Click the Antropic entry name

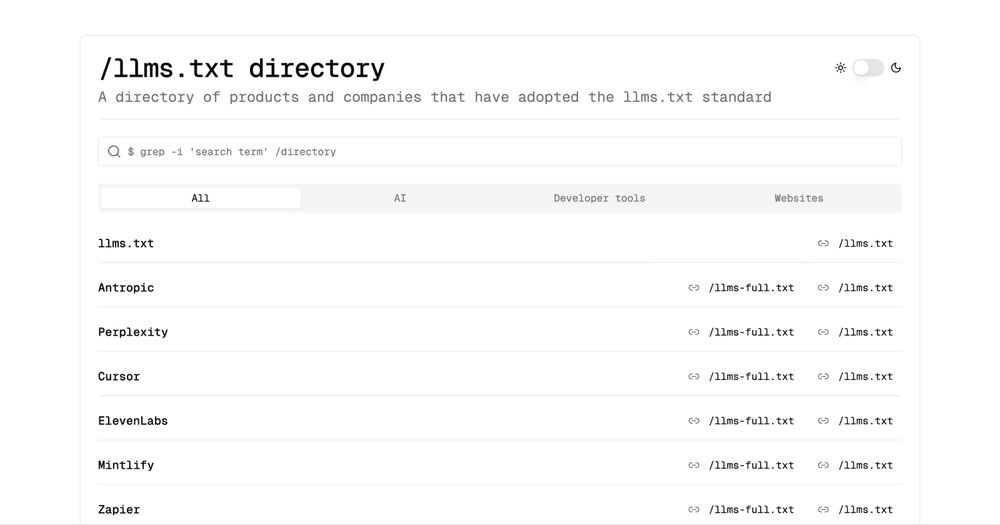(126, 288)
